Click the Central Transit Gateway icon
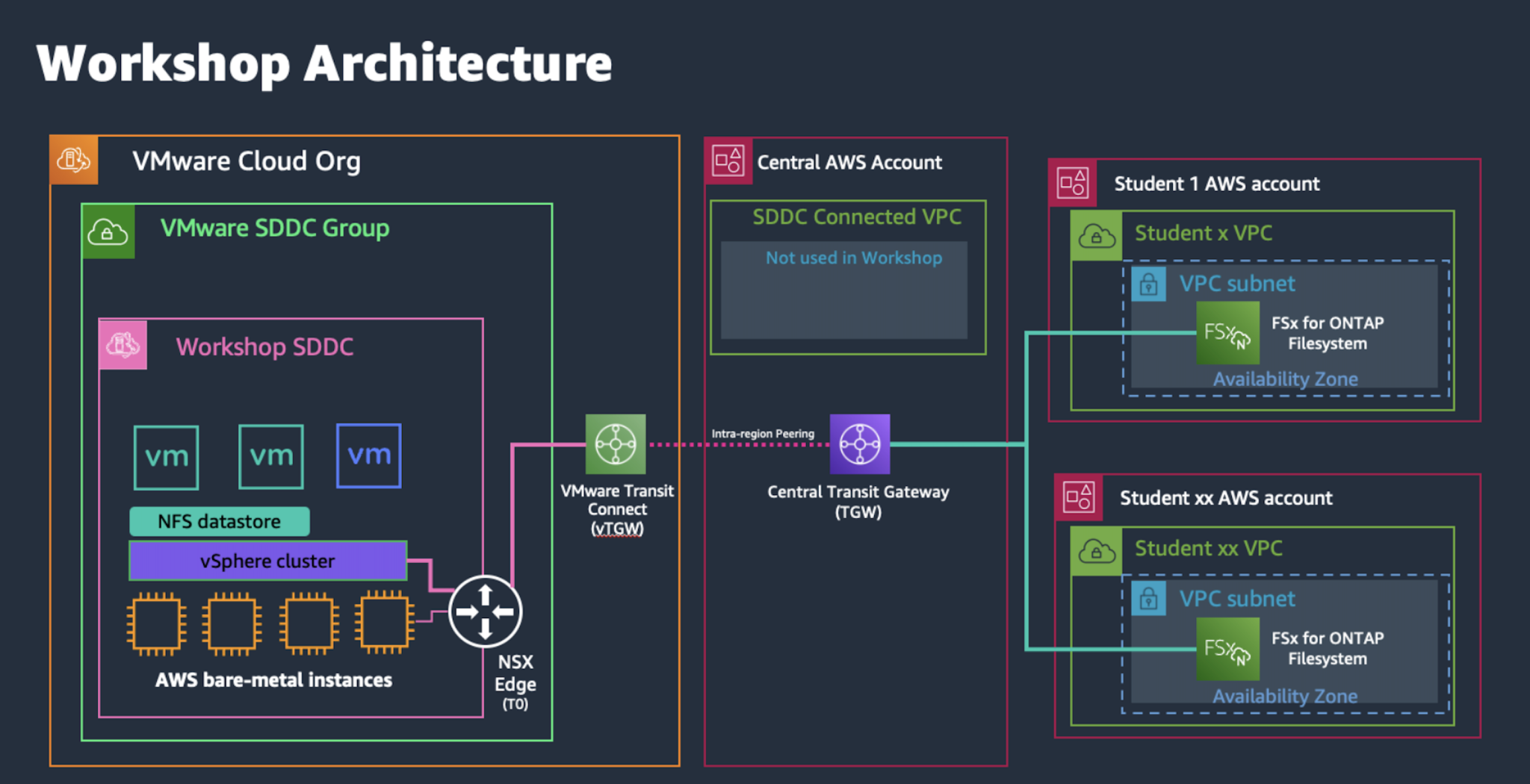The height and width of the screenshot is (784, 1530). pos(860,444)
